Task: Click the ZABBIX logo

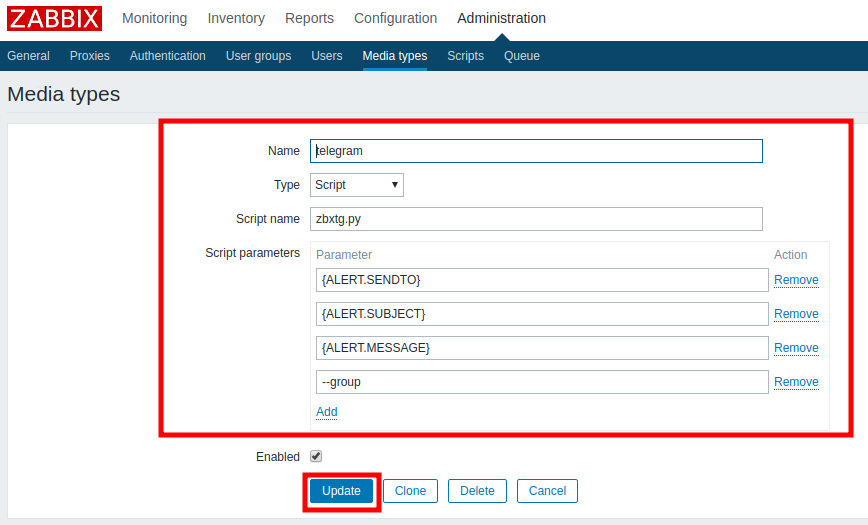Action: point(54,18)
